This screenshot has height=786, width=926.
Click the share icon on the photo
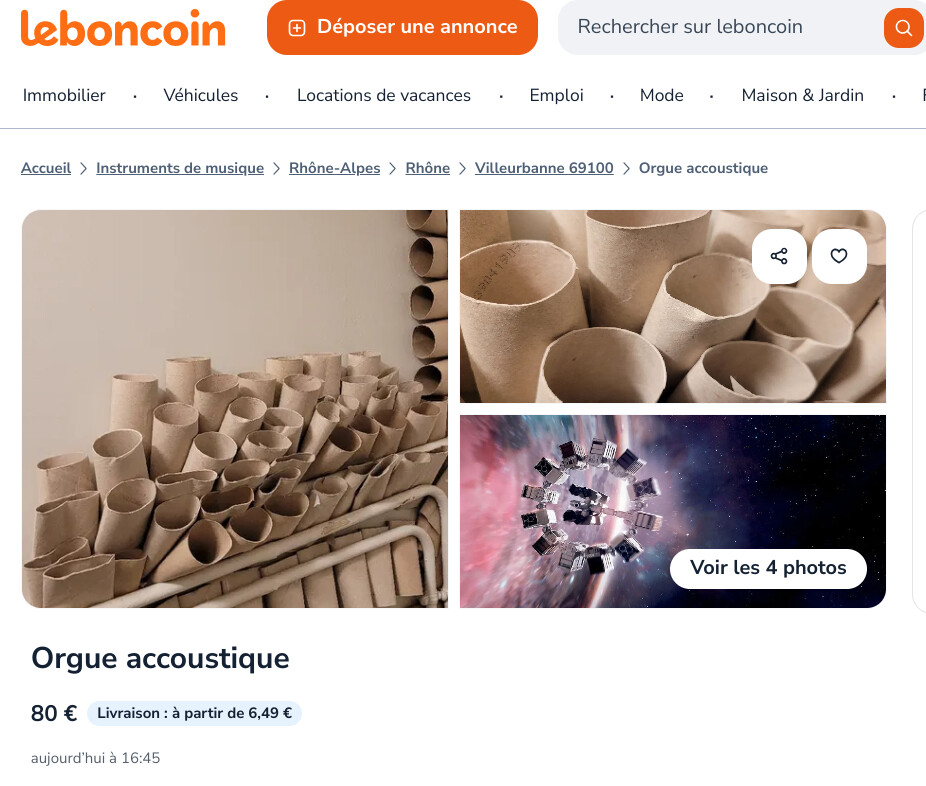779,256
